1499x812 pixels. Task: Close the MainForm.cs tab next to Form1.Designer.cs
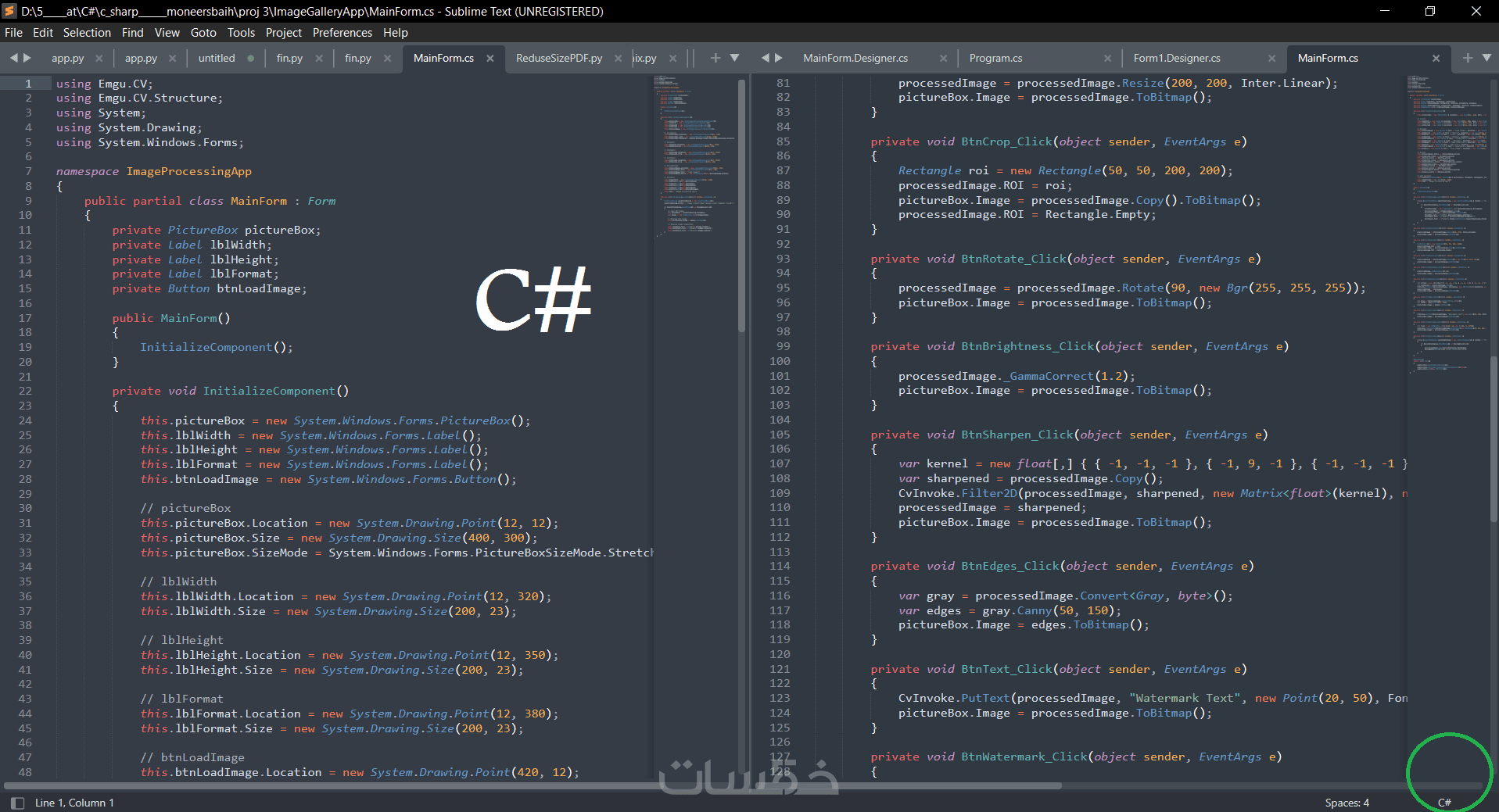pyautogui.click(x=1436, y=58)
